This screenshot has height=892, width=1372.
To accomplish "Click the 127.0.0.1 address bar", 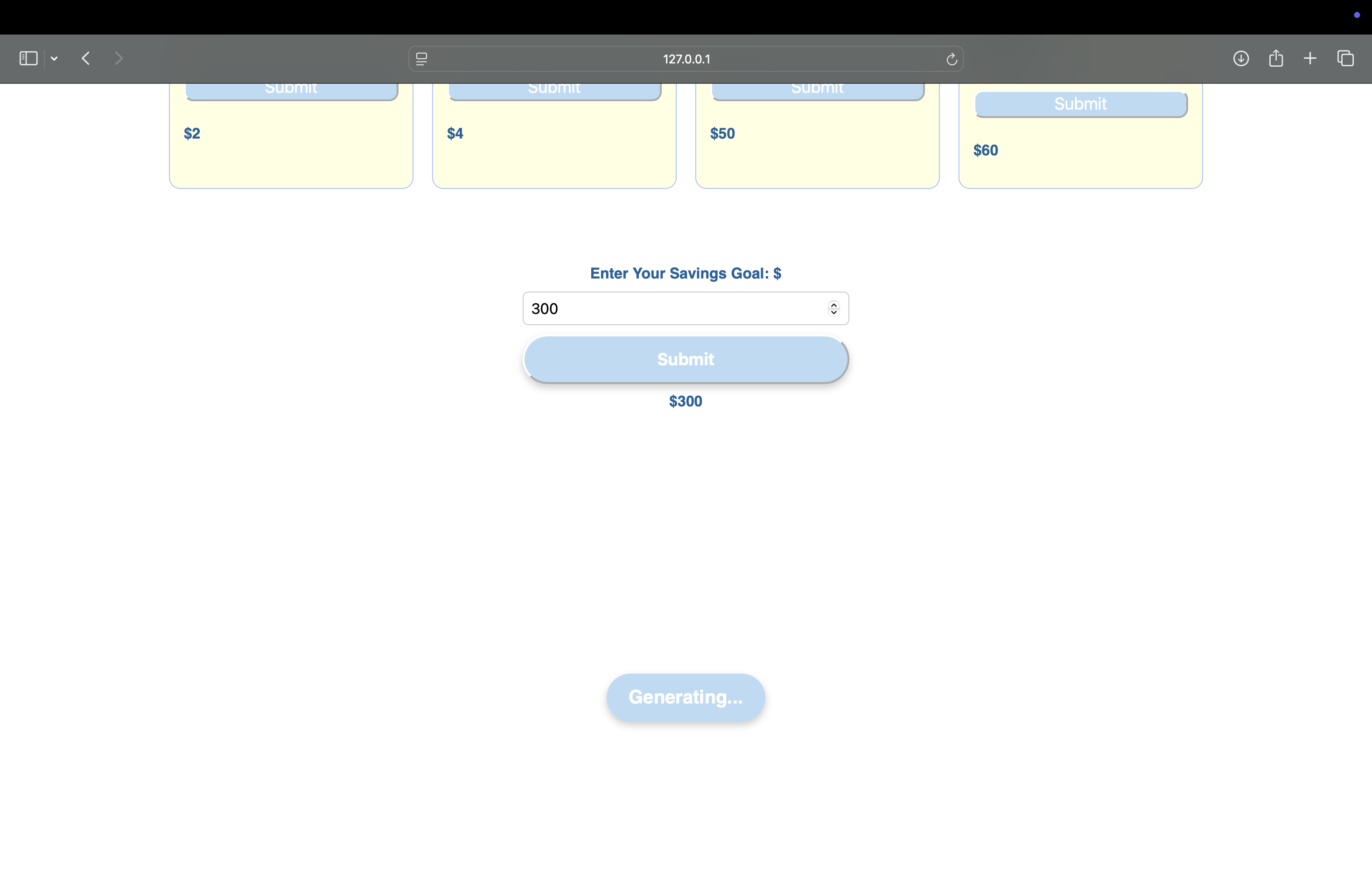I will 686,59.
